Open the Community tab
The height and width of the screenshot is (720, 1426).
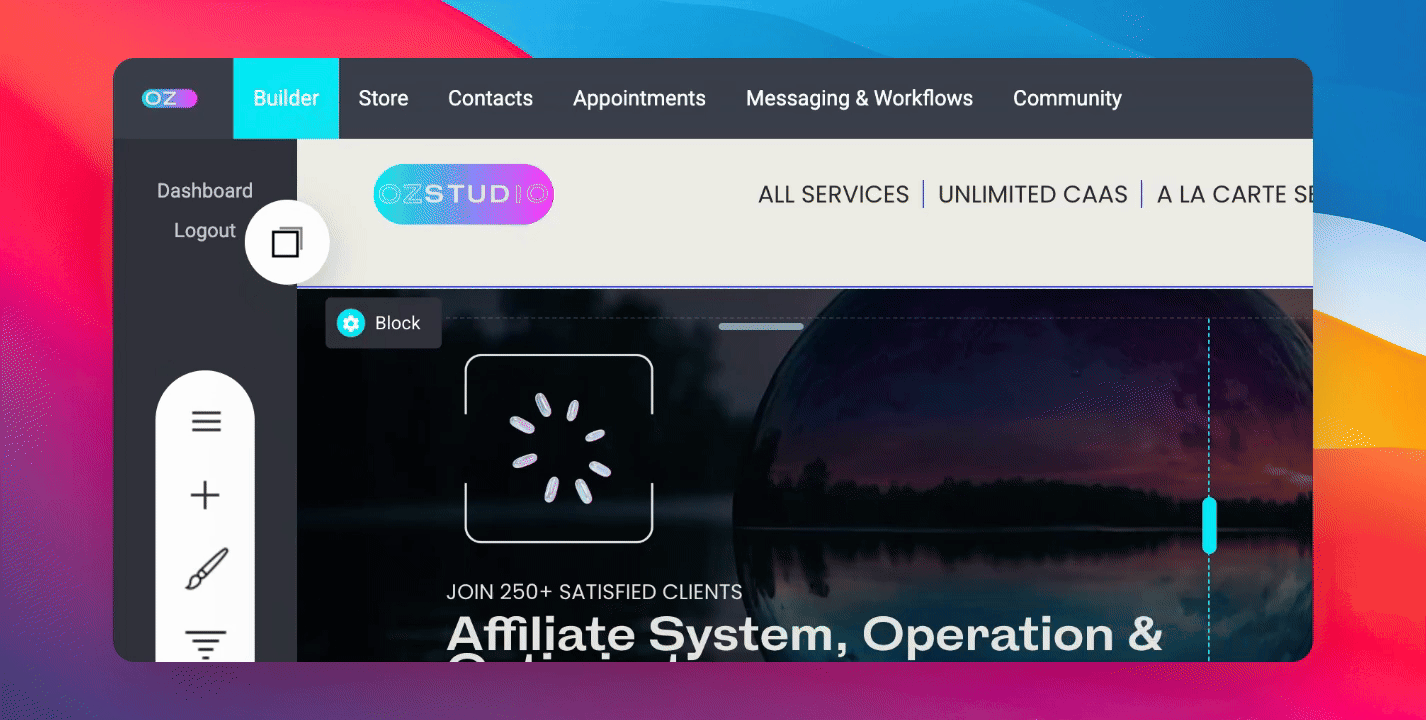pos(1067,98)
